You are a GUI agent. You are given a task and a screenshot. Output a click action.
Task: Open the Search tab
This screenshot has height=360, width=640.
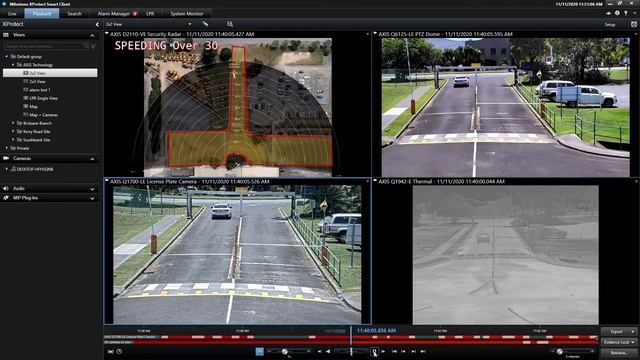[74, 13]
